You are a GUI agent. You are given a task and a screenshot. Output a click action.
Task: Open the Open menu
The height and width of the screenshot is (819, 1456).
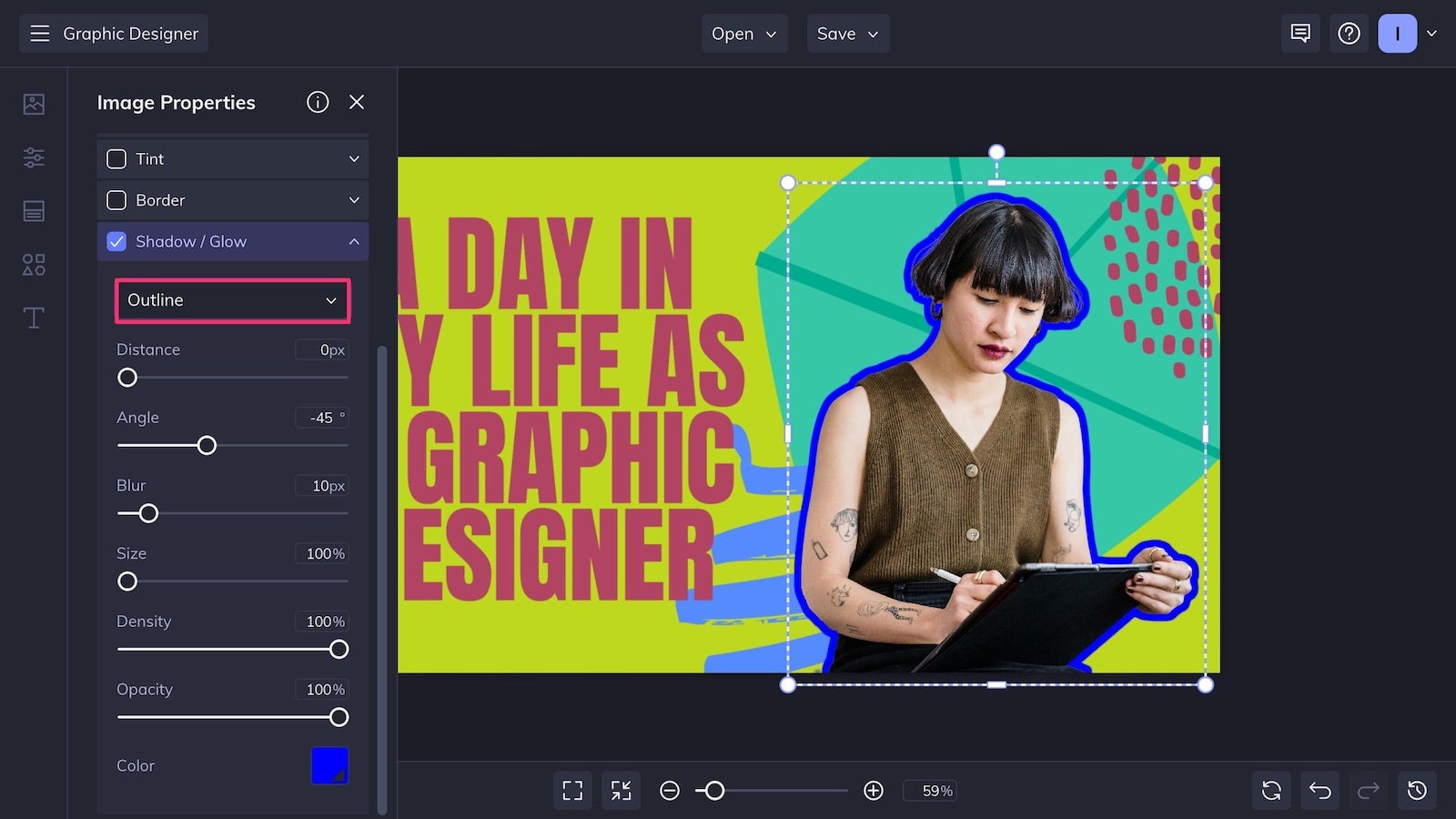(744, 34)
